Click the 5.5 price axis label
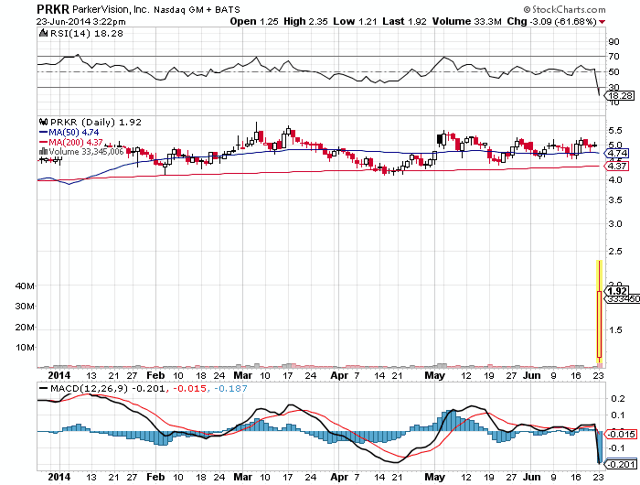The height and width of the screenshot is (485, 640). [615, 131]
